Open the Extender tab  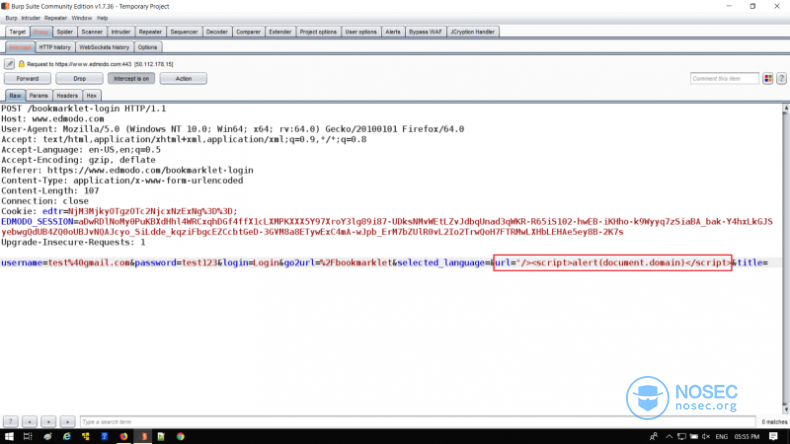[x=280, y=32]
